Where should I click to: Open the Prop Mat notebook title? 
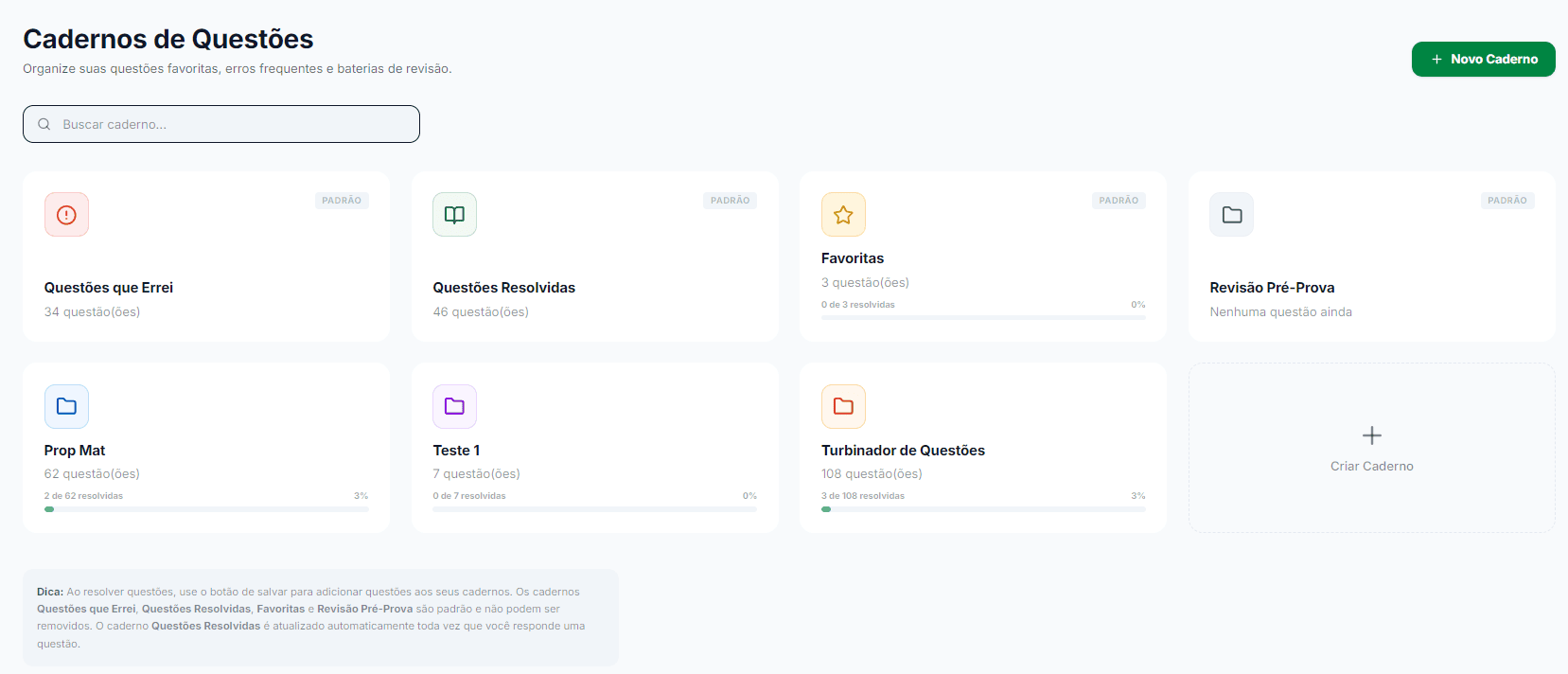[75, 451]
